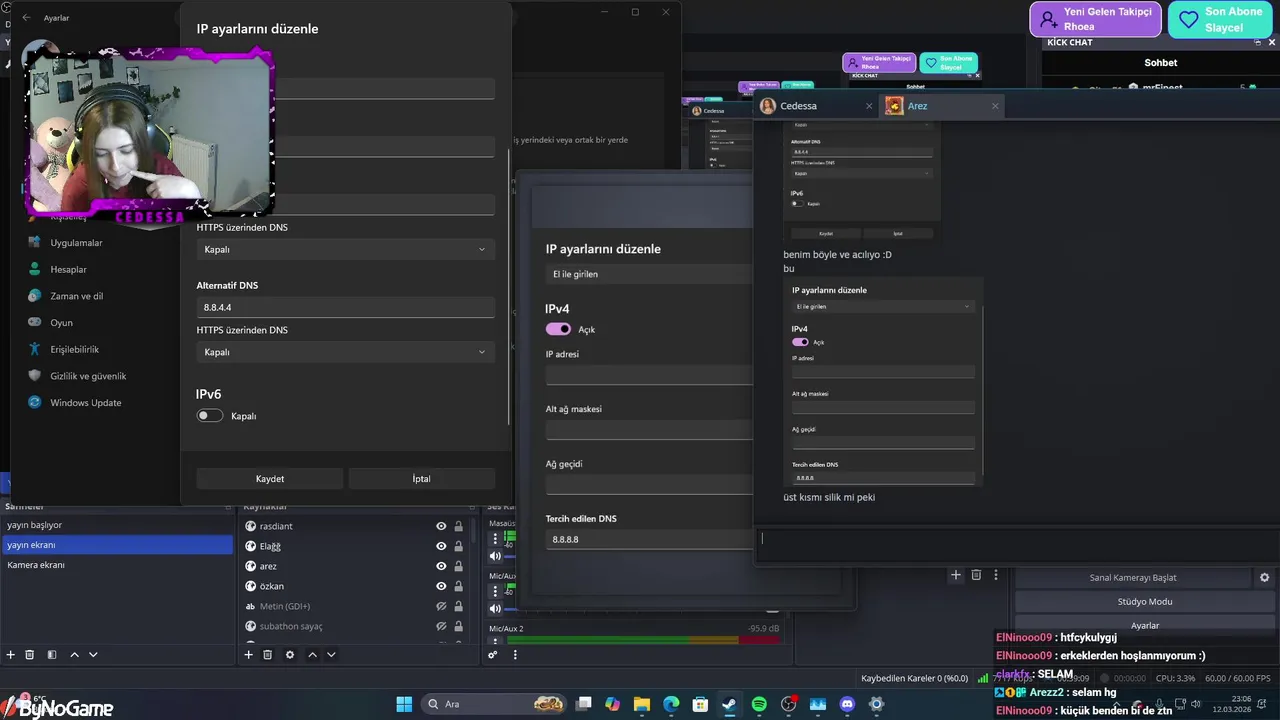Click the Kaydet button
Screen dimensions: 1280x720
270,479
